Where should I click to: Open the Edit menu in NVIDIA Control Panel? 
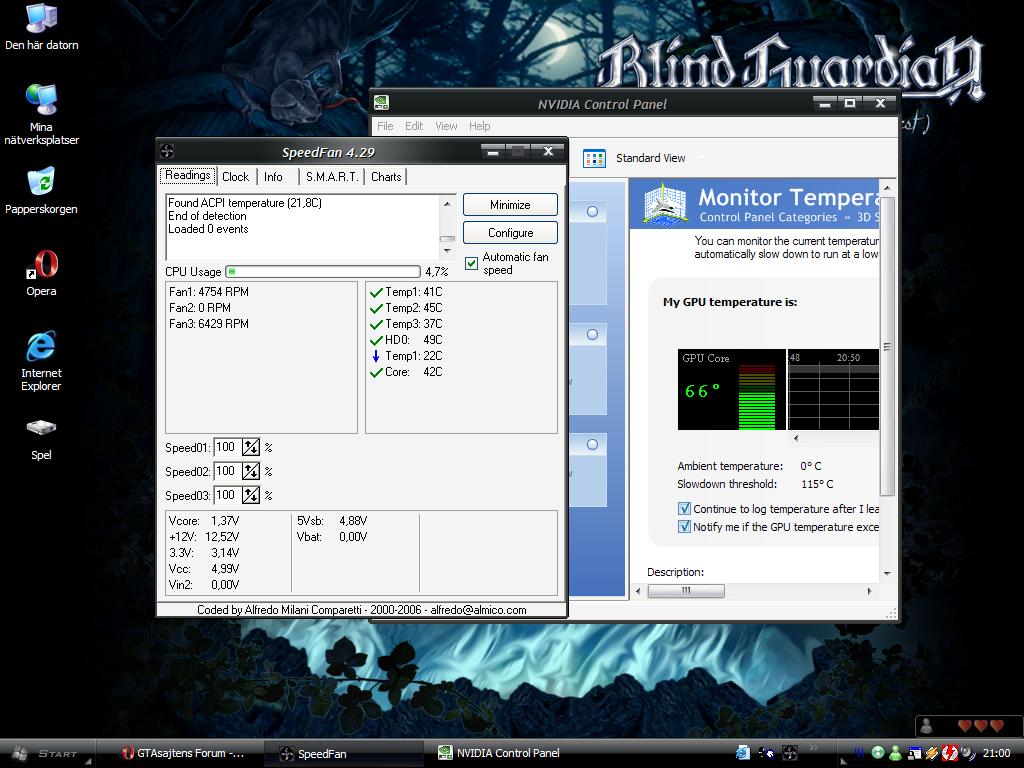(x=414, y=126)
